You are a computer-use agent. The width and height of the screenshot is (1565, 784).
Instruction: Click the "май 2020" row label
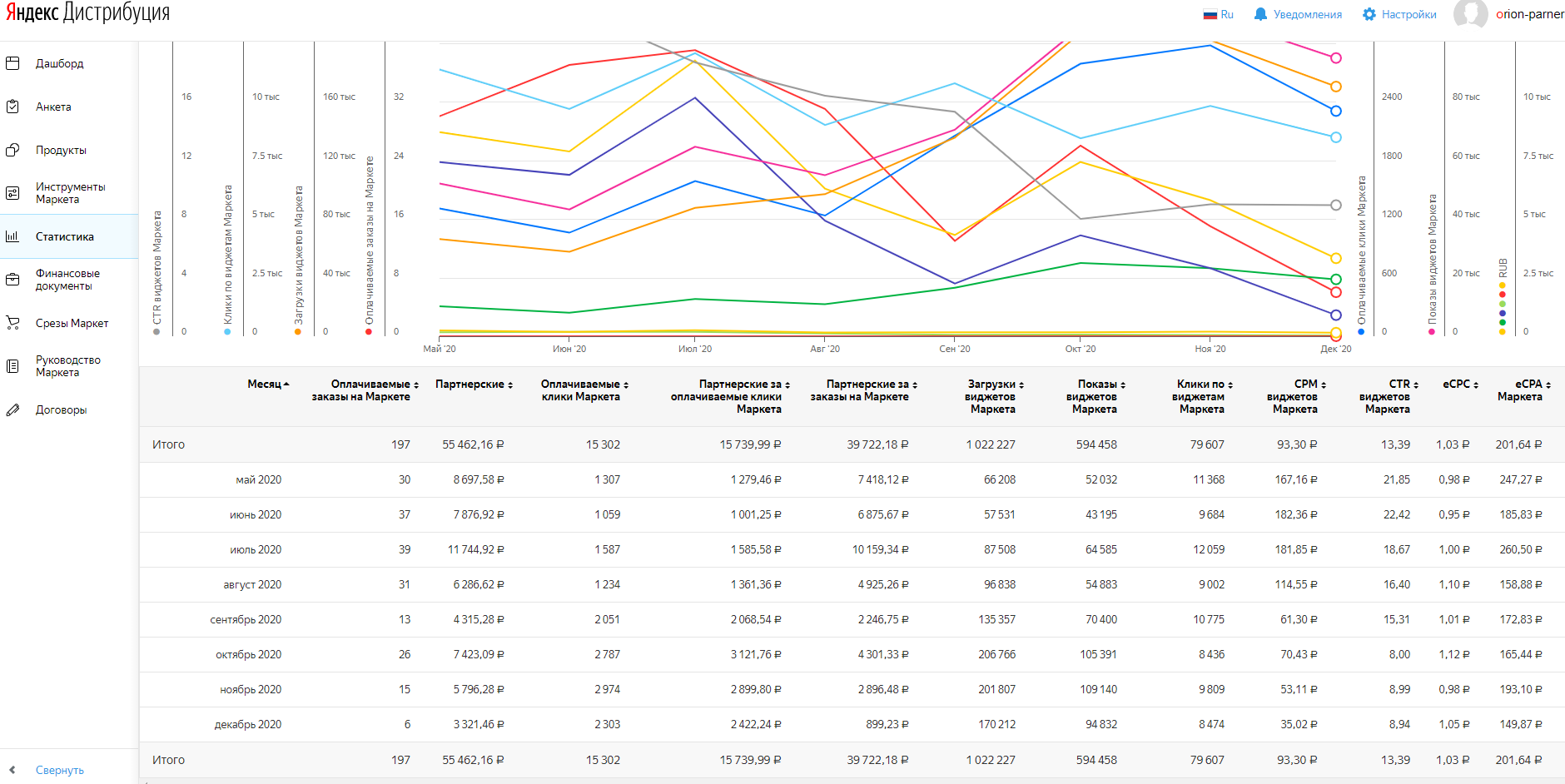pyautogui.click(x=259, y=479)
